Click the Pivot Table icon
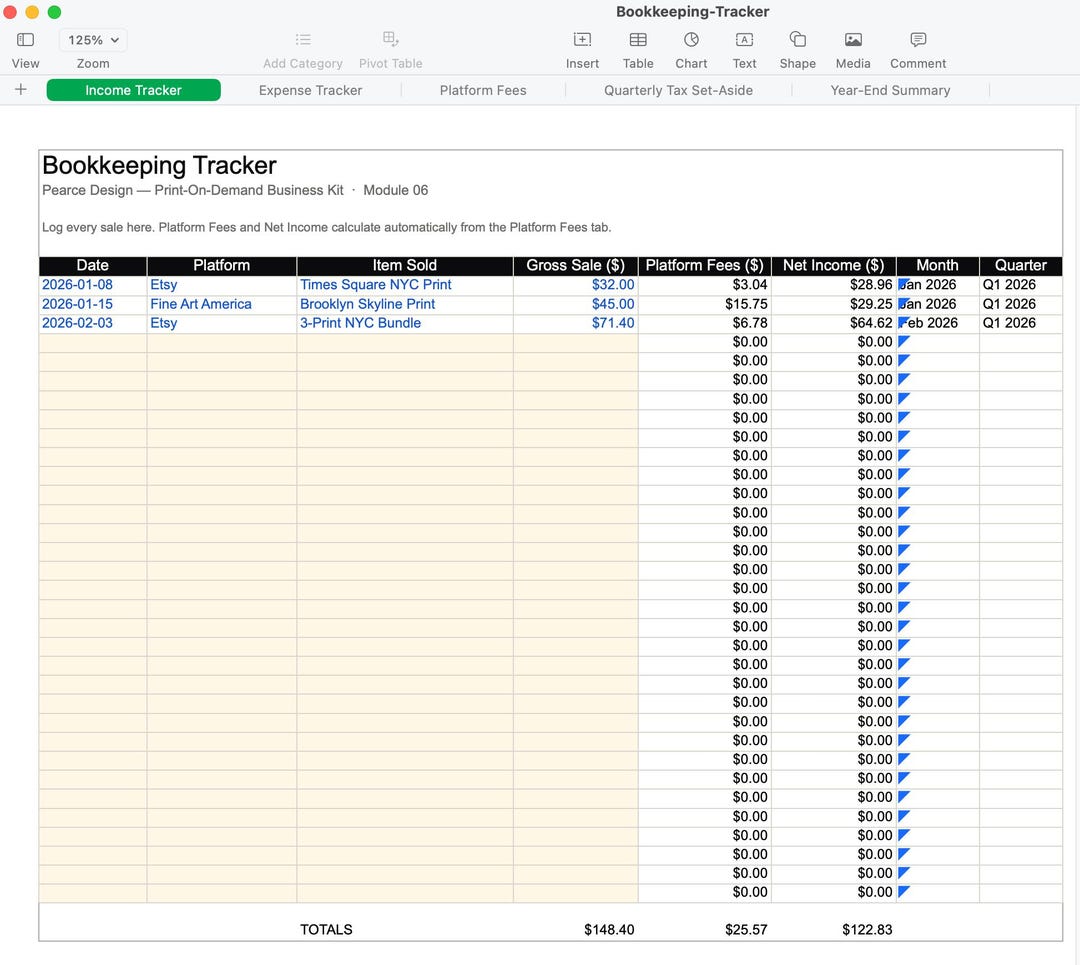 (391, 39)
